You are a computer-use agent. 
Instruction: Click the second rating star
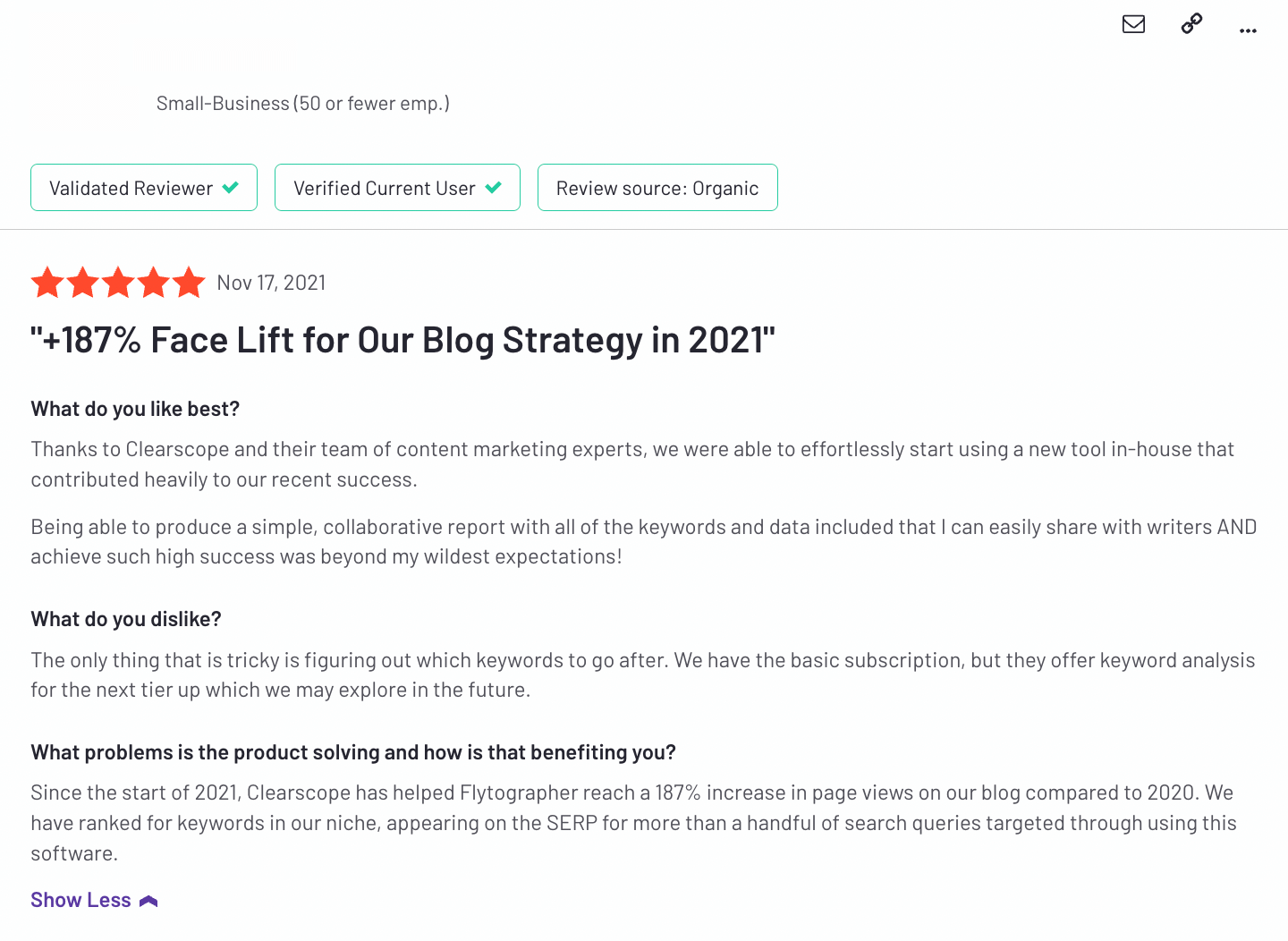pyautogui.click(x=83, y=283)
